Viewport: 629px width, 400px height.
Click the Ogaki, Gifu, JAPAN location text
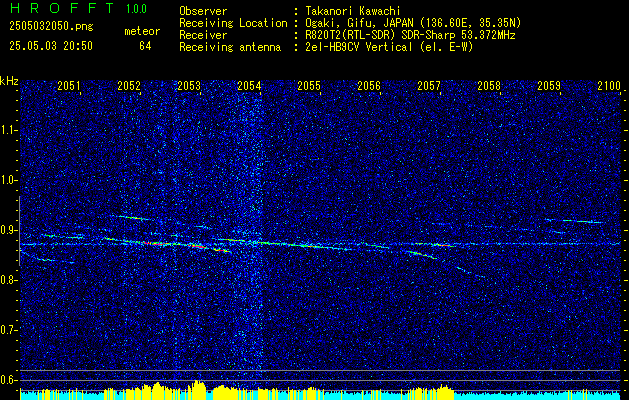coord(413,23)
